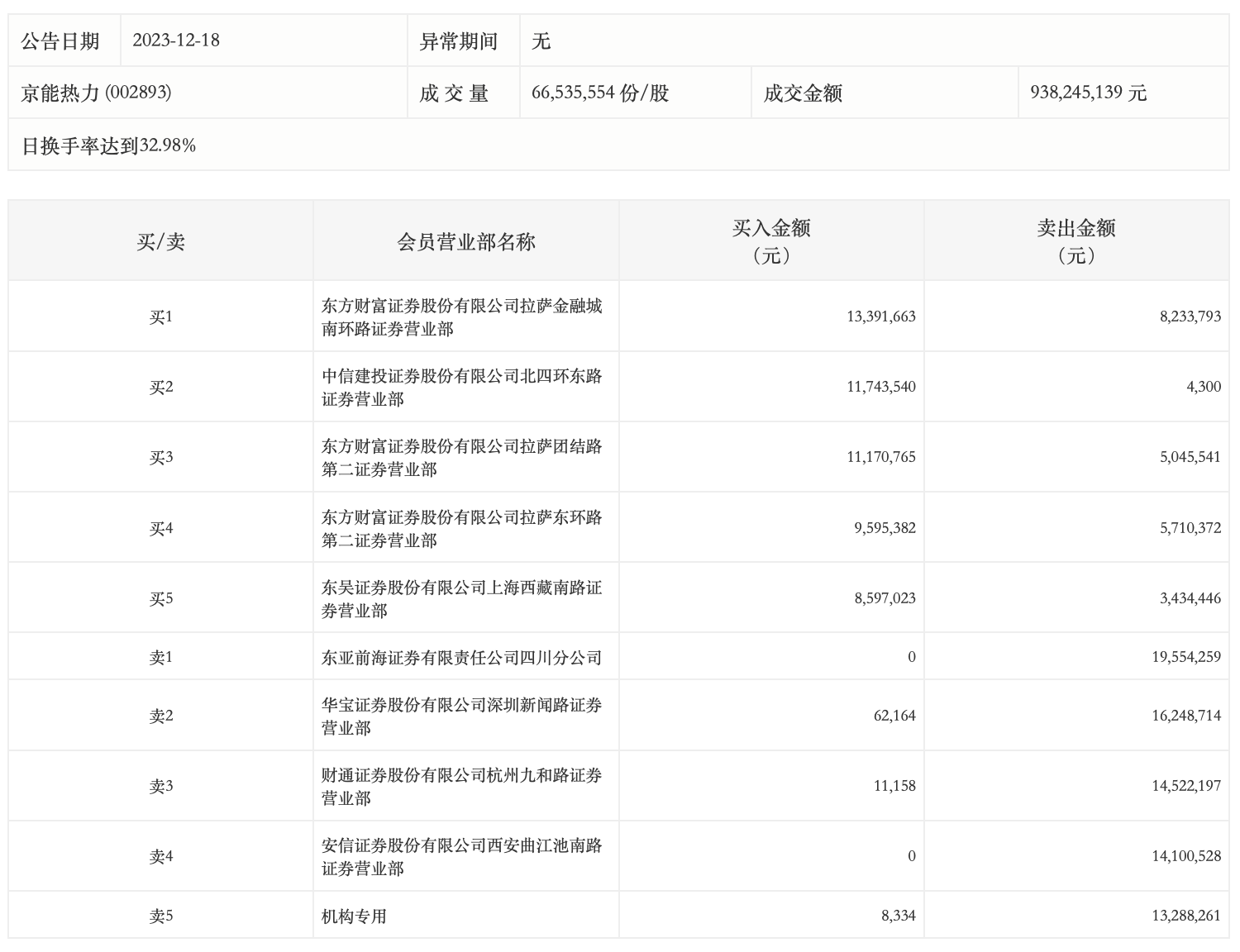Click the 买/卖 column header

[161, 241]
